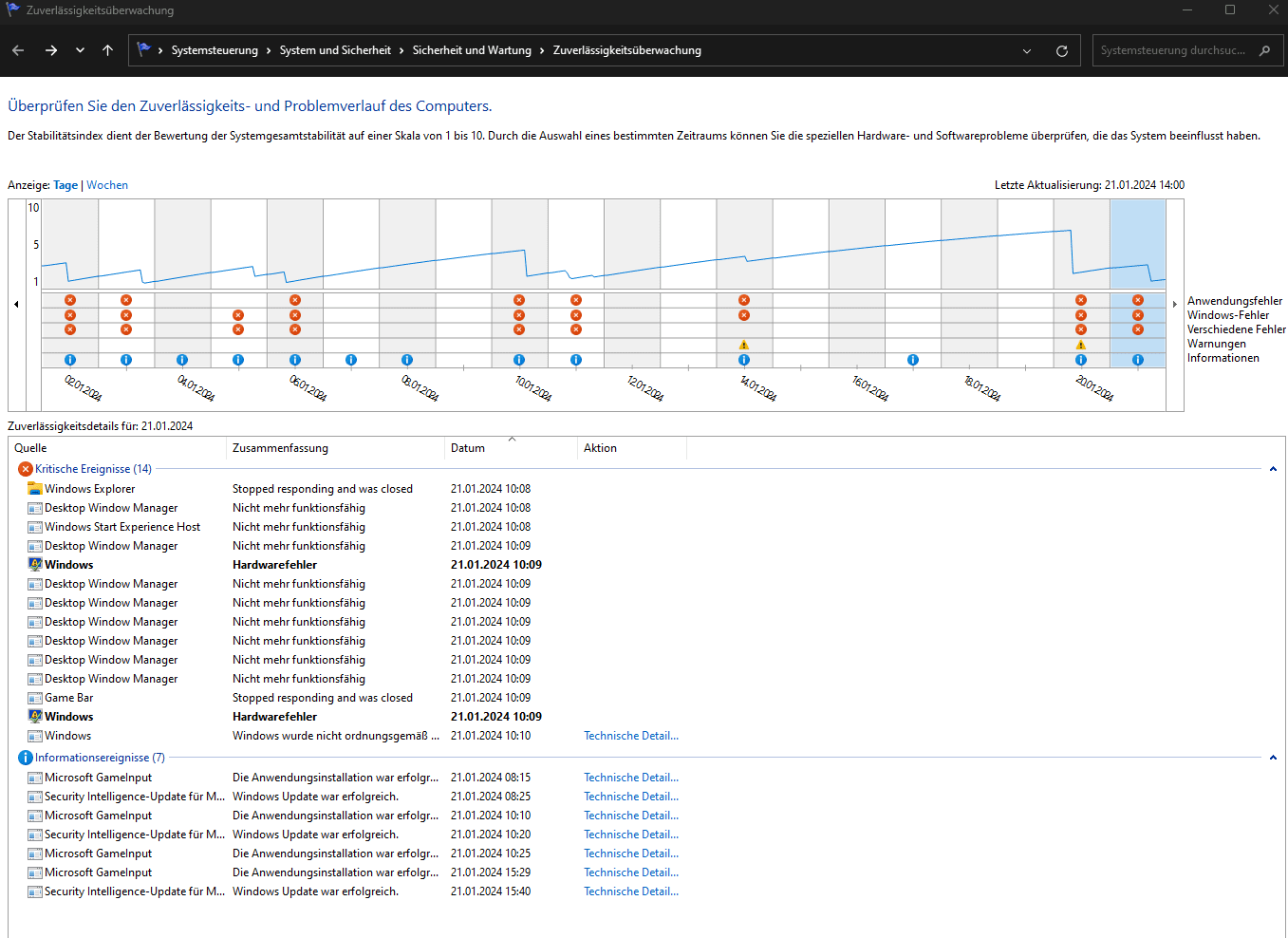1288x938 pixels.
Task: Go forward with the navigation arrow
Action: pos(51,50)
